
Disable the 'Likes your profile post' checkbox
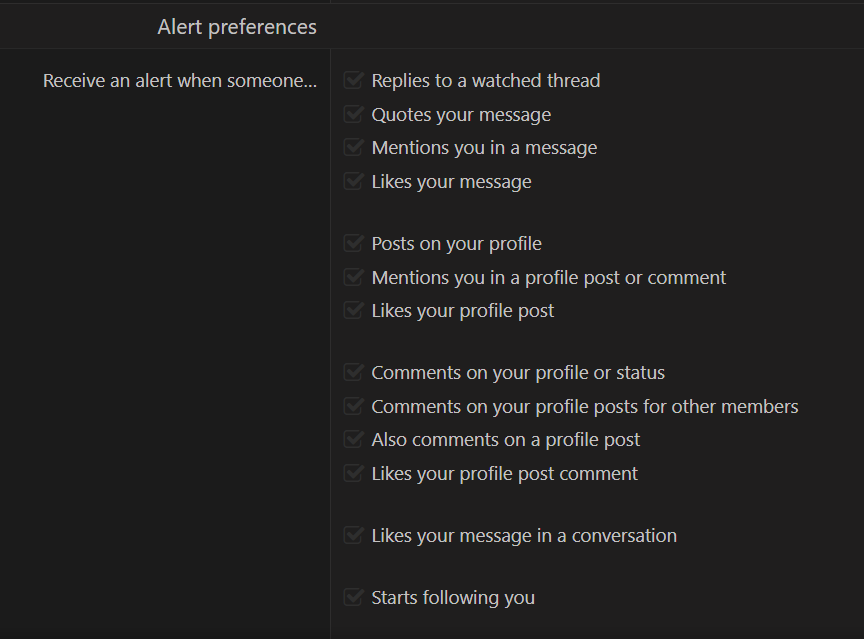click(353, 310)
